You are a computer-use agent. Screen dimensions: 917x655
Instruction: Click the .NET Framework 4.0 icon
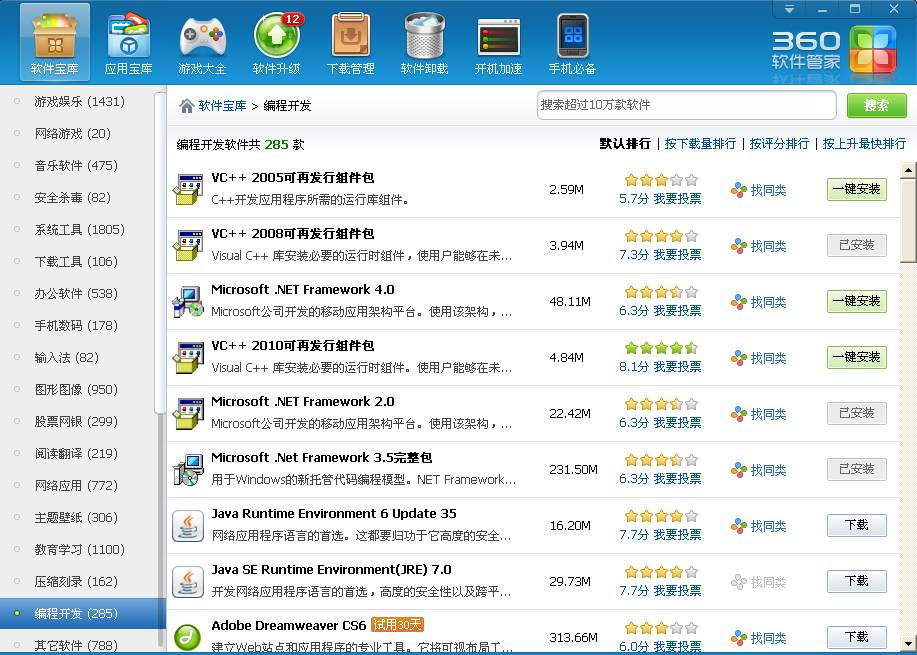(188, 301)
